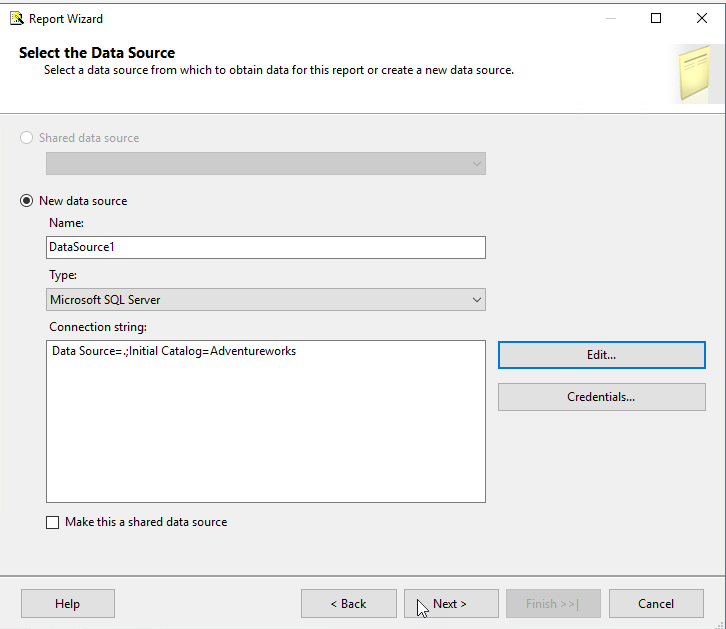Click inside the Connection string text box
The height and width of the screenshot is (629, 726).
point(265,420)
